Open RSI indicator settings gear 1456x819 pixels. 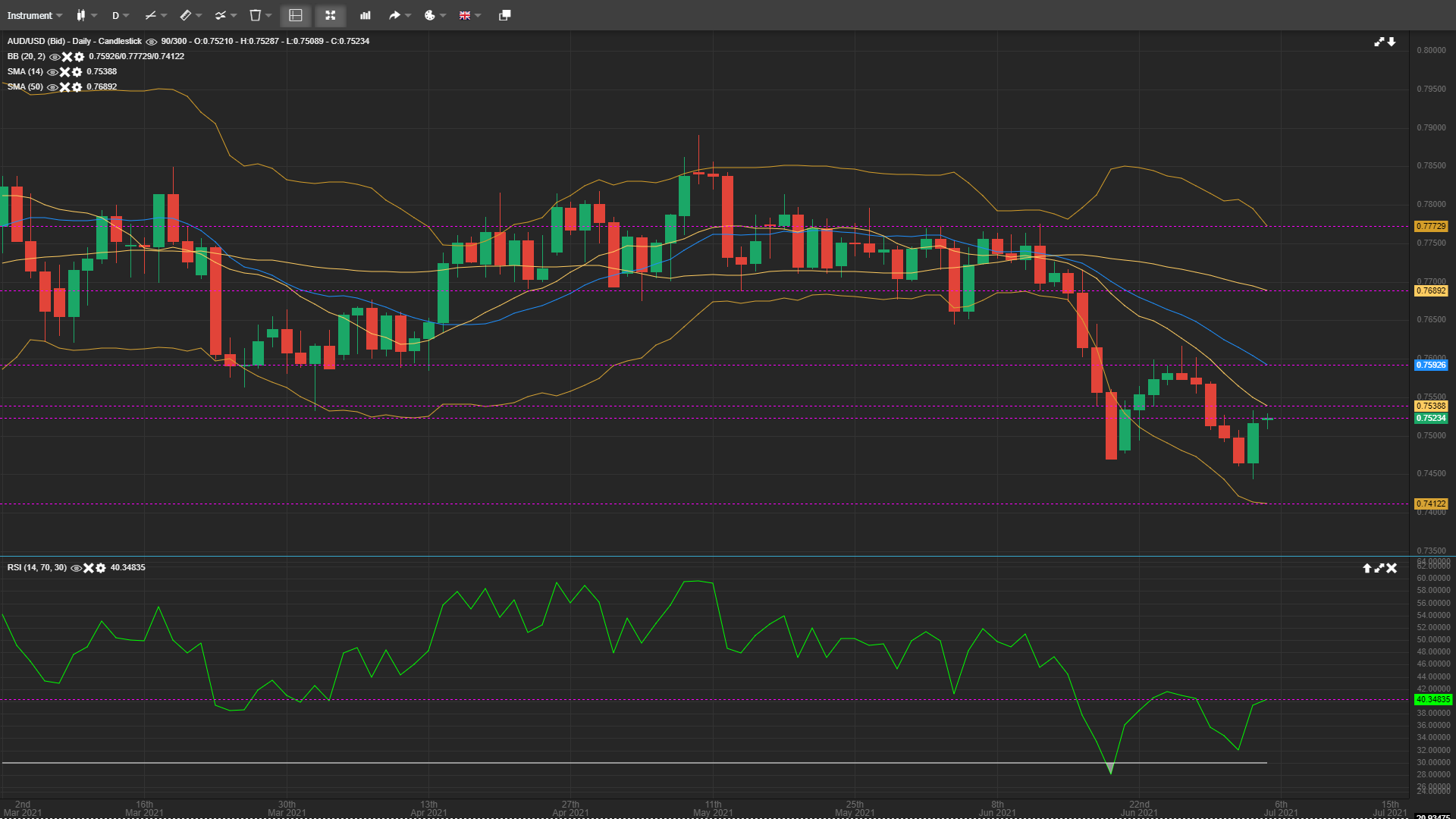pos(101,568)
